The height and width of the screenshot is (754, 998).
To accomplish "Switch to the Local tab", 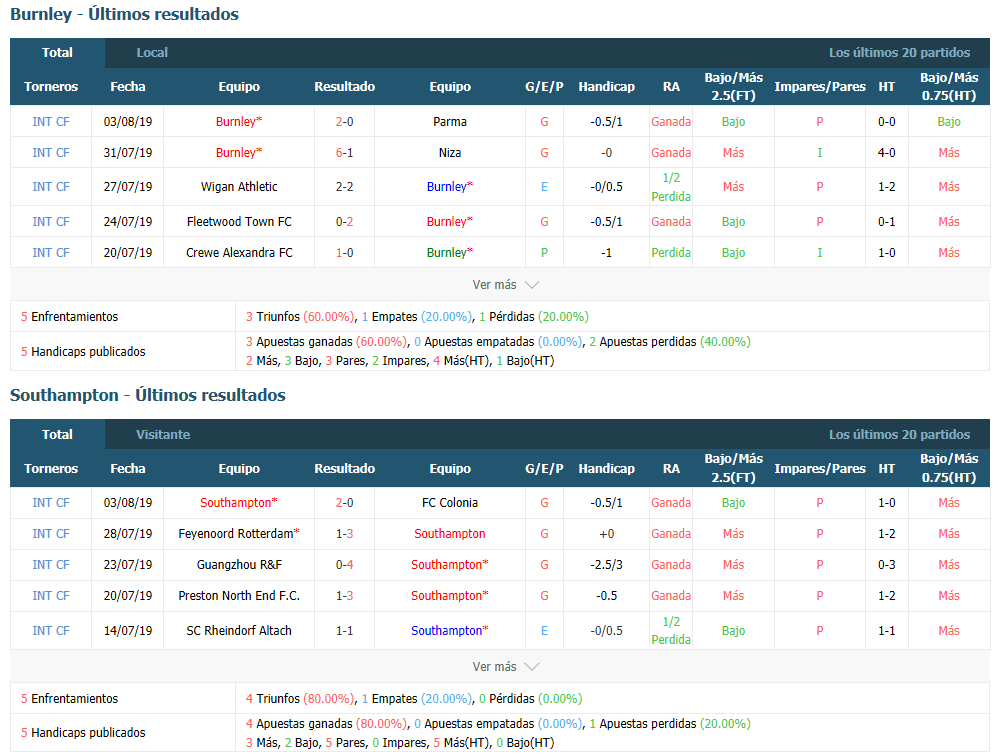I will click(151, 53).
